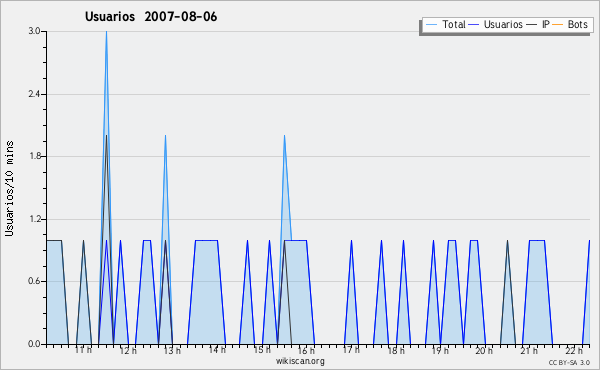
Task: Click the Total peak between 15 h and 16 h
Action: click(x=284, y=135)
